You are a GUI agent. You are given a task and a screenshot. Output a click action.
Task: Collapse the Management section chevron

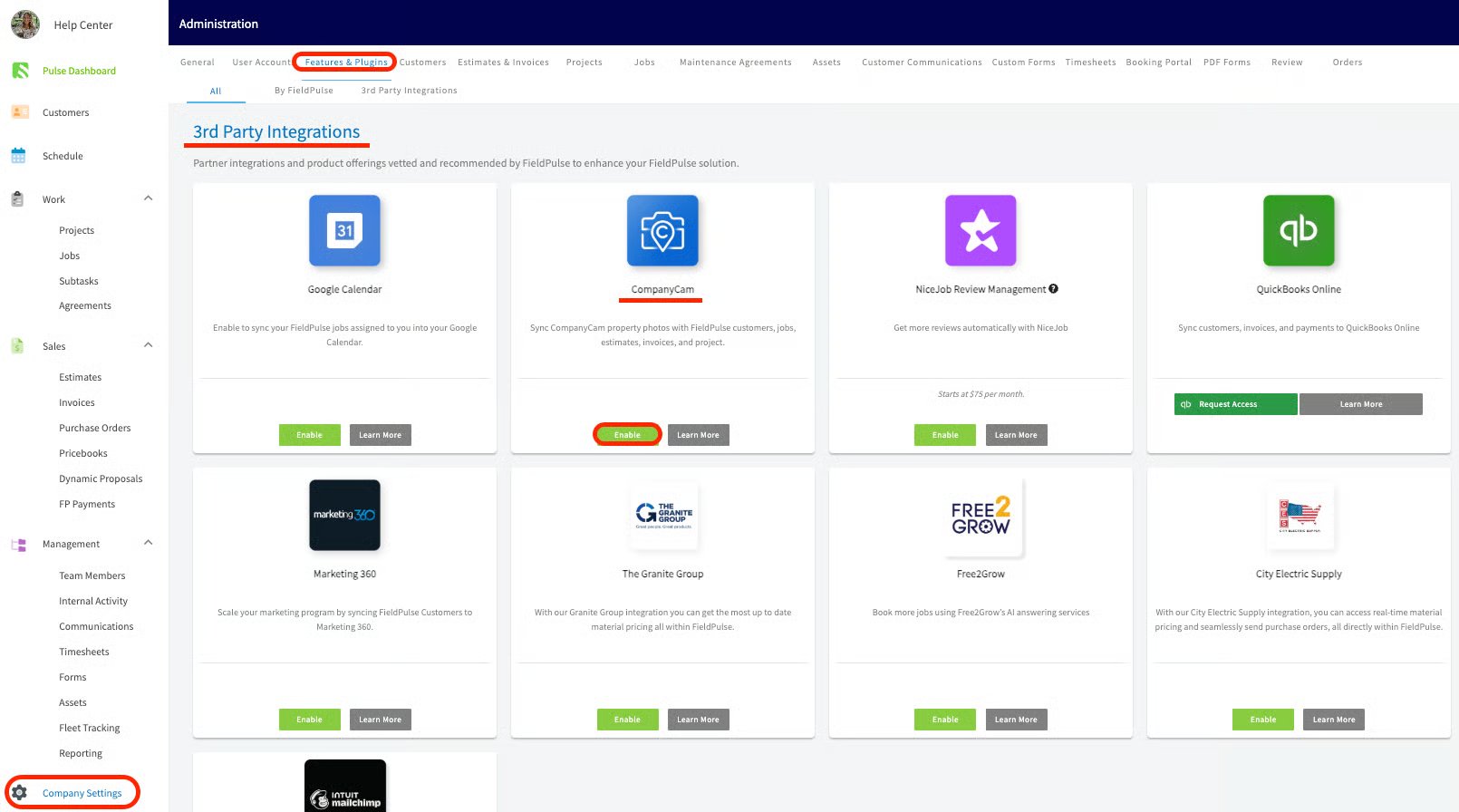point(149,542)
